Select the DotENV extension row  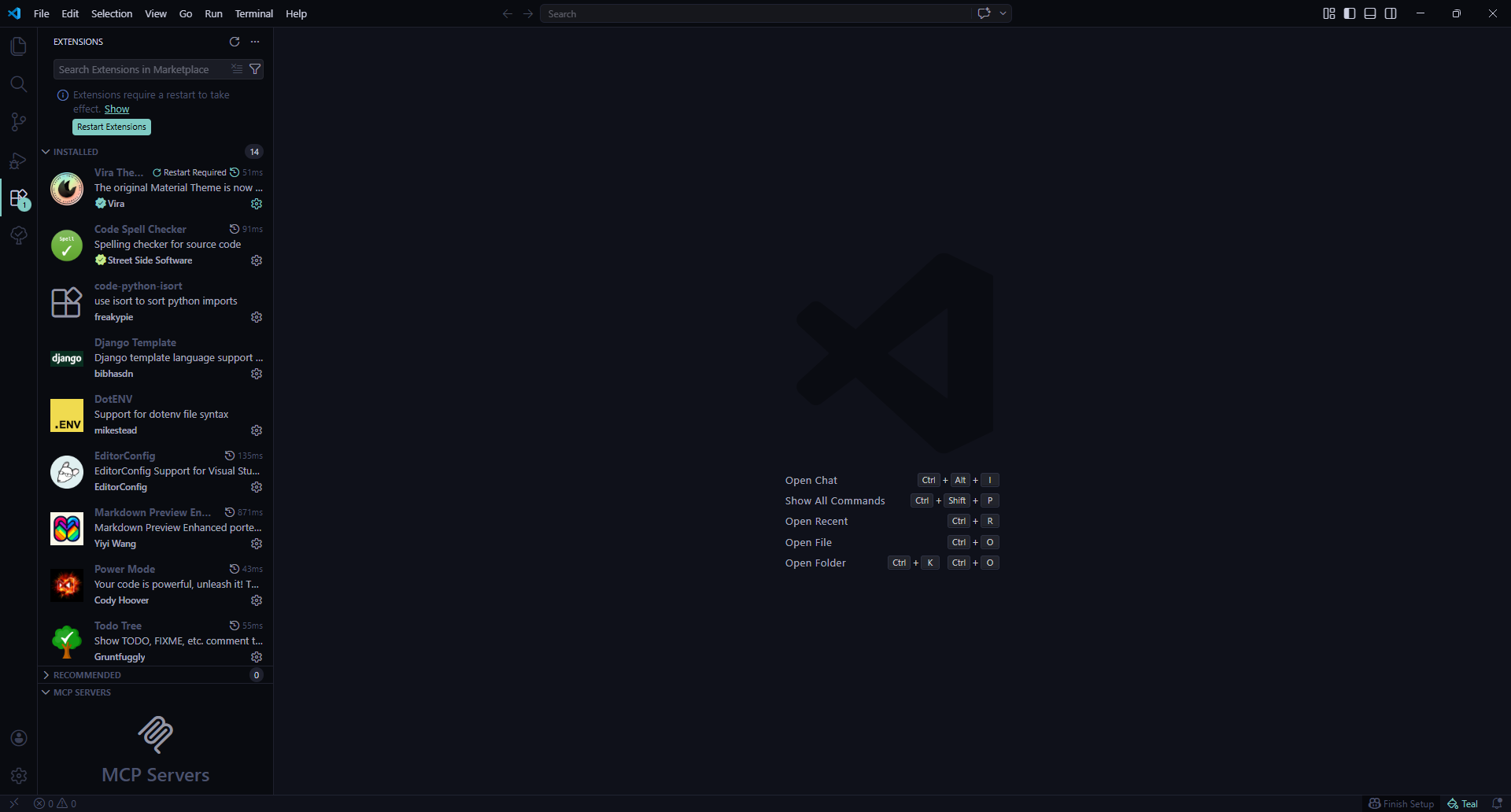155,415
